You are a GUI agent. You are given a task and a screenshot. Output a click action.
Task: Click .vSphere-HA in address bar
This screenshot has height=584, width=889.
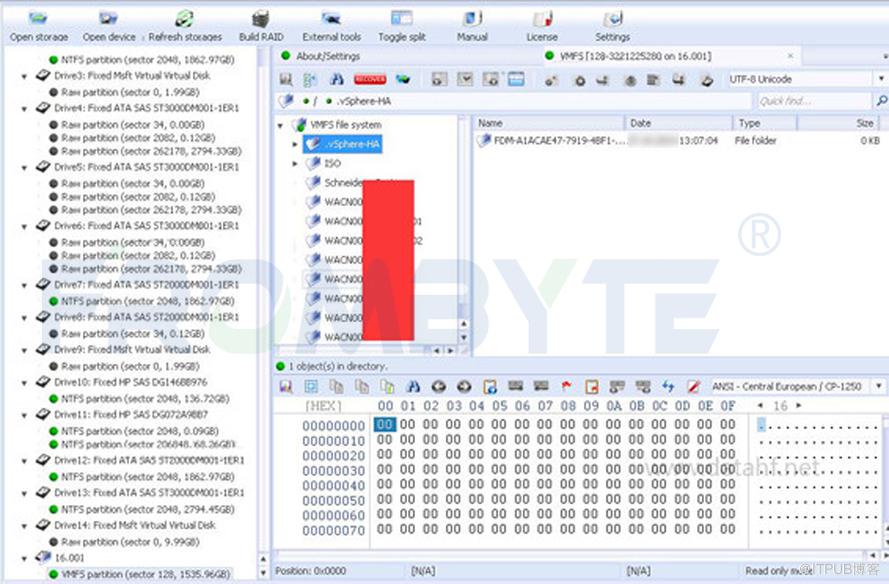coord(364,101)
